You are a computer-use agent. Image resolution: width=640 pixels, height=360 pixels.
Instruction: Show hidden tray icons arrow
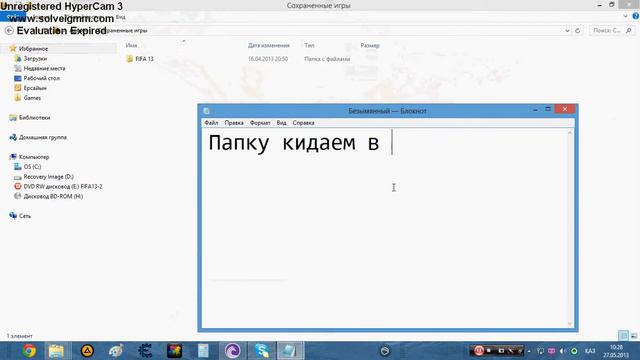(x=529, y=351)
